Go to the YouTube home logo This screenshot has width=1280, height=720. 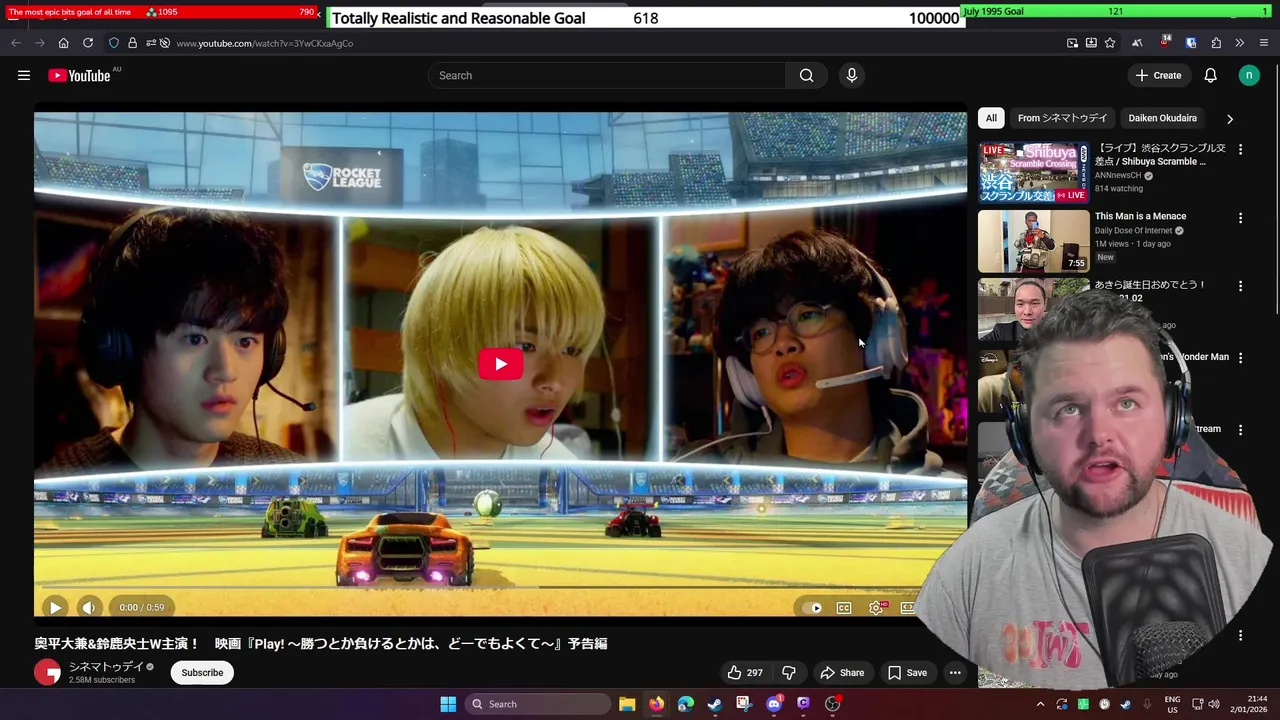pyautogui.click(x=79, y=75)
